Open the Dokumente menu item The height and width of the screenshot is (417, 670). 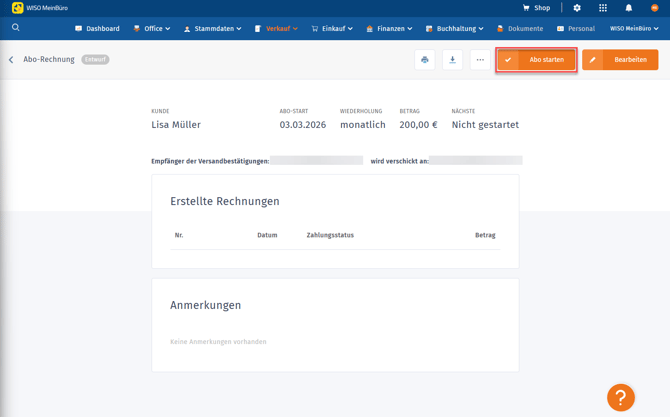coord(520,29)
